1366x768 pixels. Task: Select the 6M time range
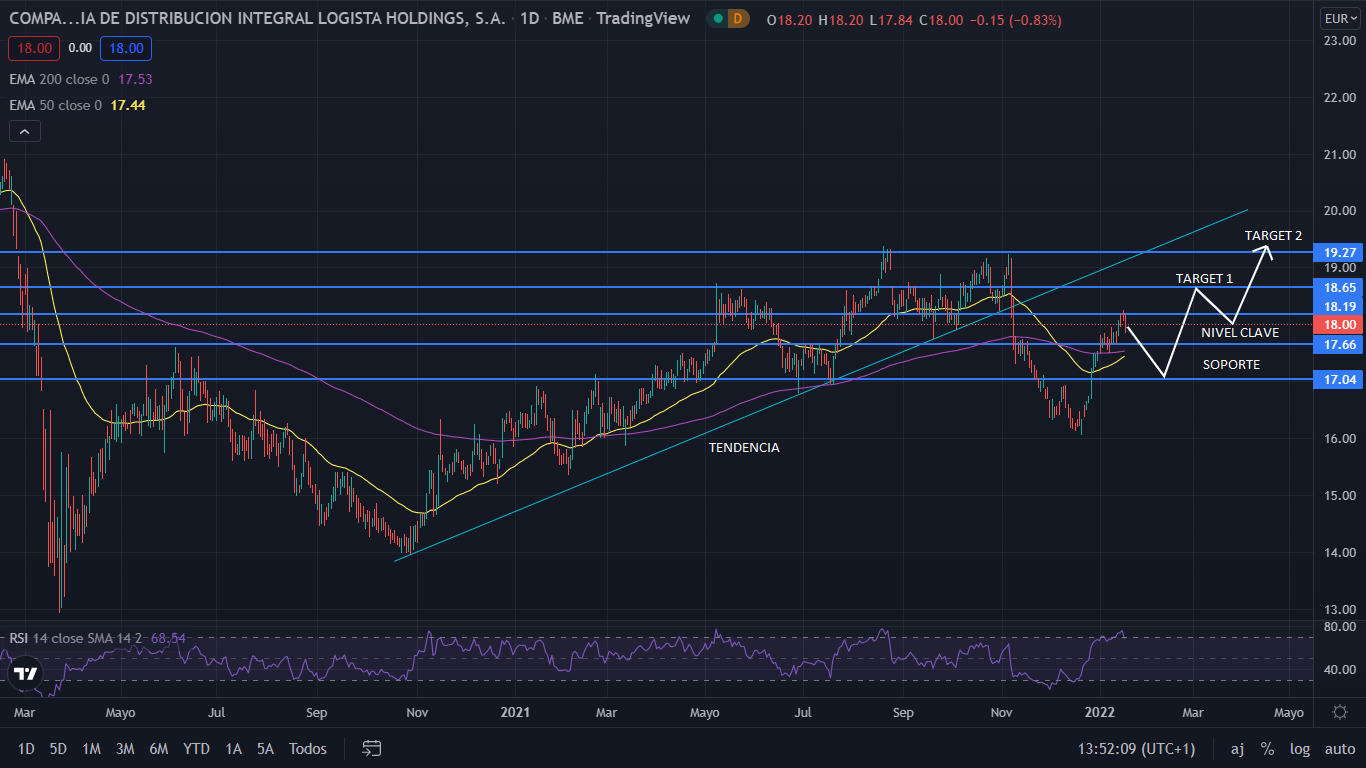158,748
